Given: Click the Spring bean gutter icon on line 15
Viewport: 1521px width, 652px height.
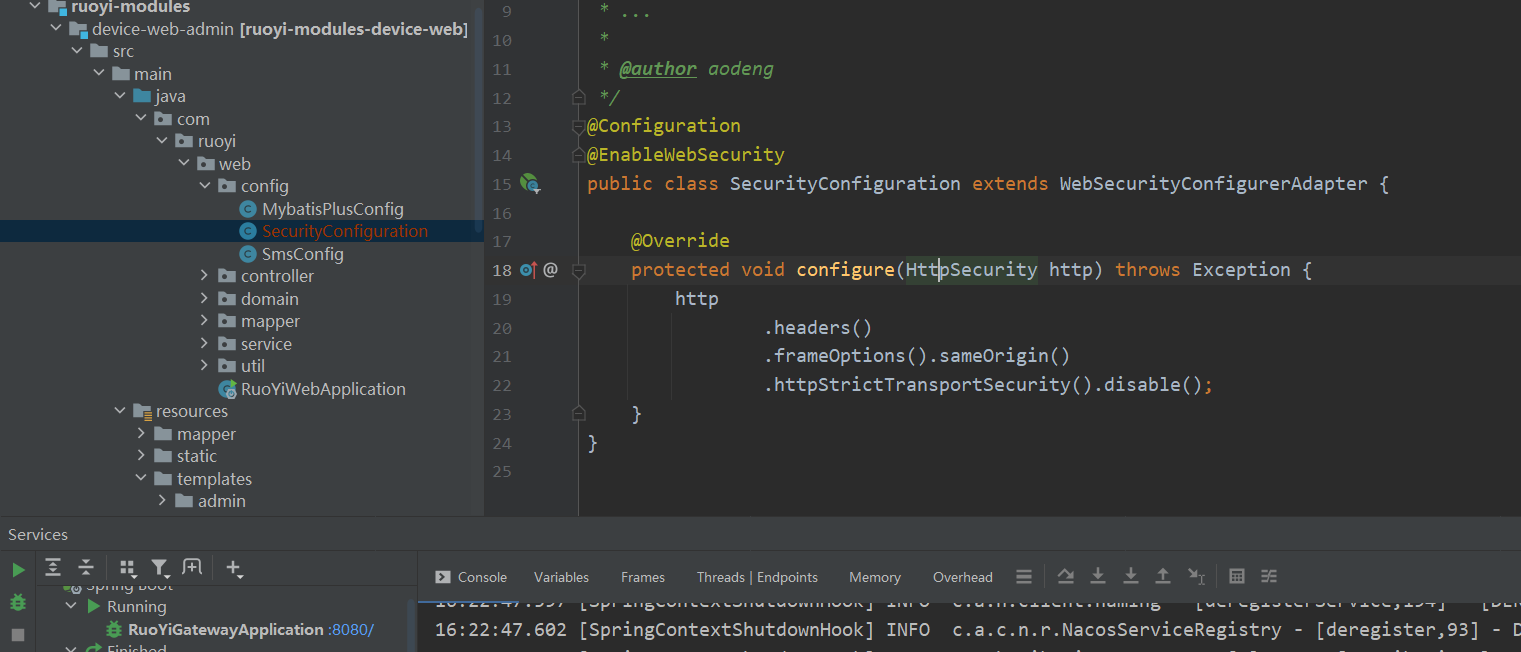Looking at the screenshot, I should pyautogui.click(x=530, y=184).
